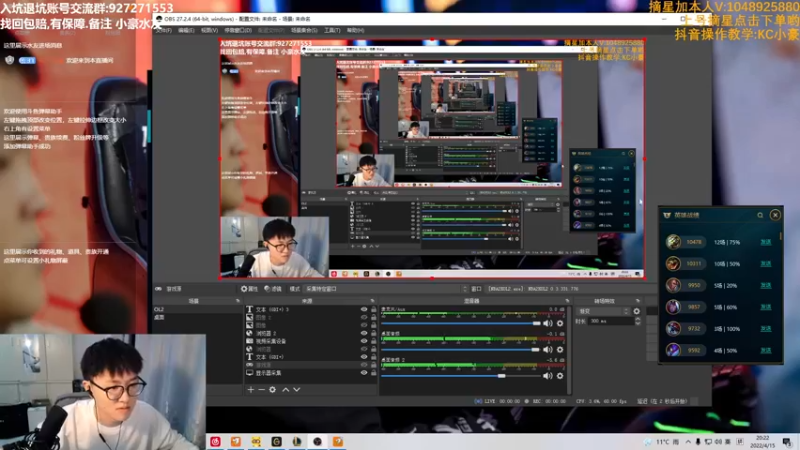Open 桌面音频 settings gear
Viewport: 800px width, 450px height.
pyautogui.click(x=560, y=349)
